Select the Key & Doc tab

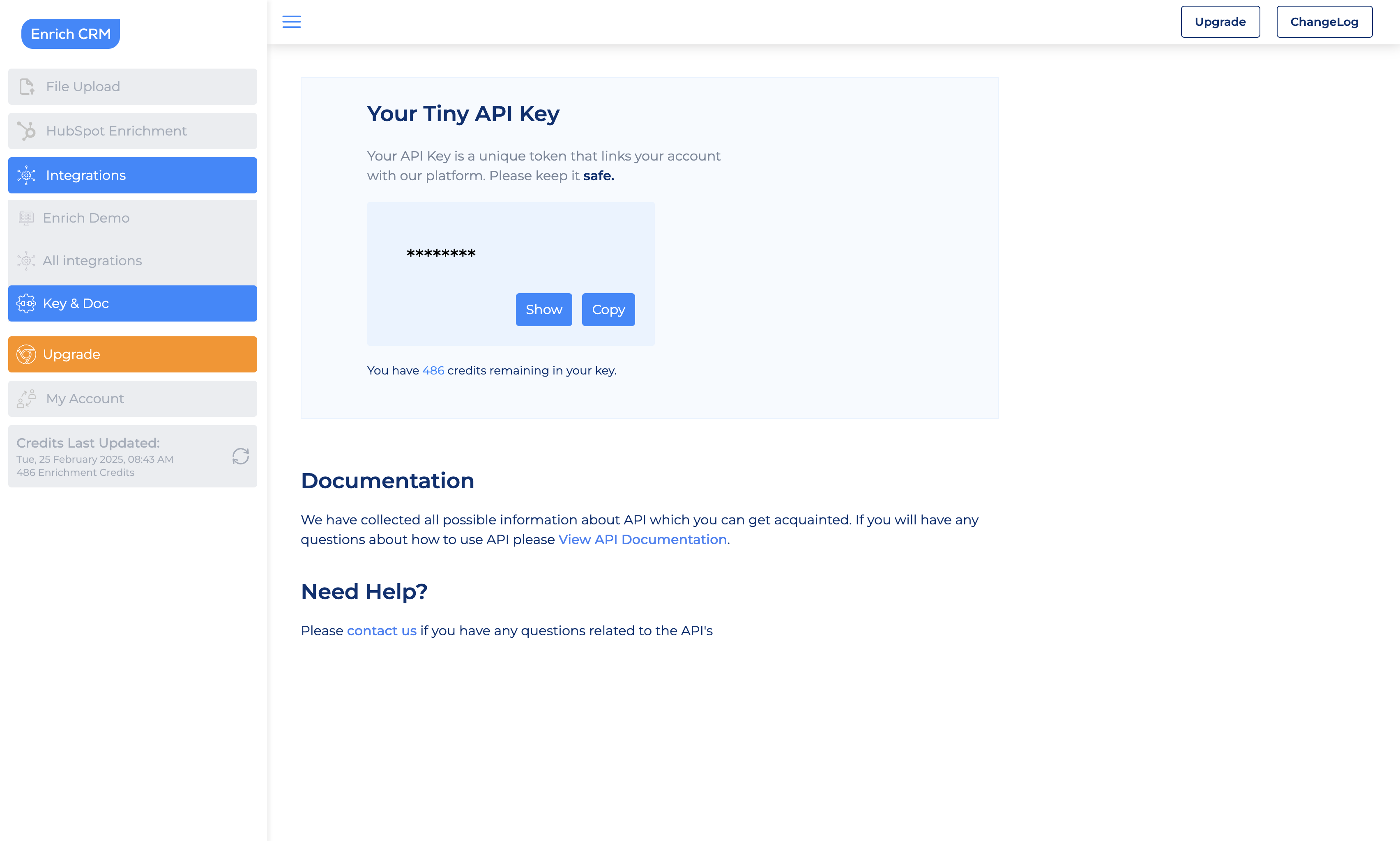(x=133, y=303)
